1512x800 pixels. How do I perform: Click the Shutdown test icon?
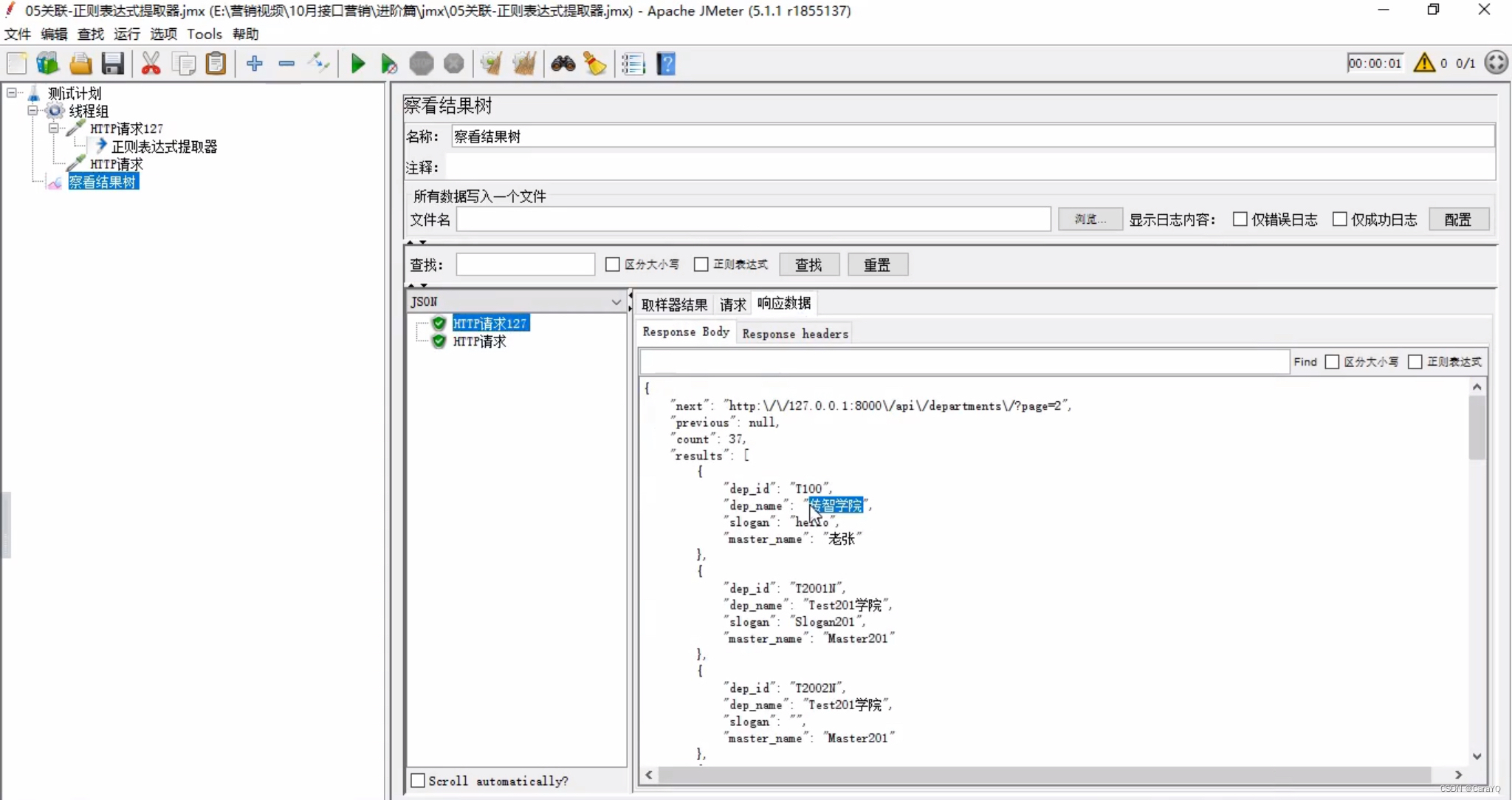pyautogui.click(x=454, y=64)
